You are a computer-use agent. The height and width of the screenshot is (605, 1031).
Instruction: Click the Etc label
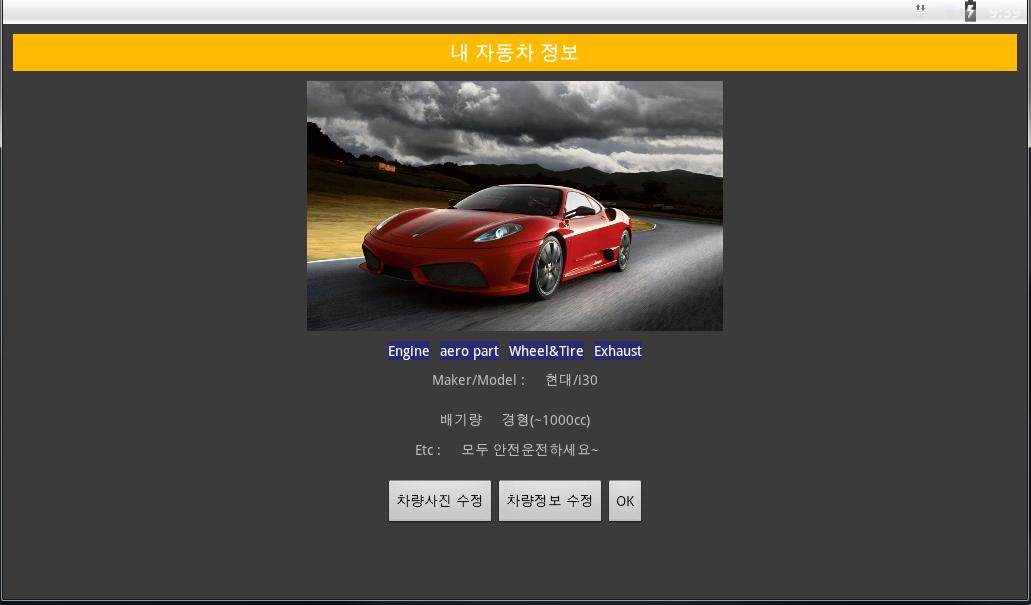coord(428,450)
